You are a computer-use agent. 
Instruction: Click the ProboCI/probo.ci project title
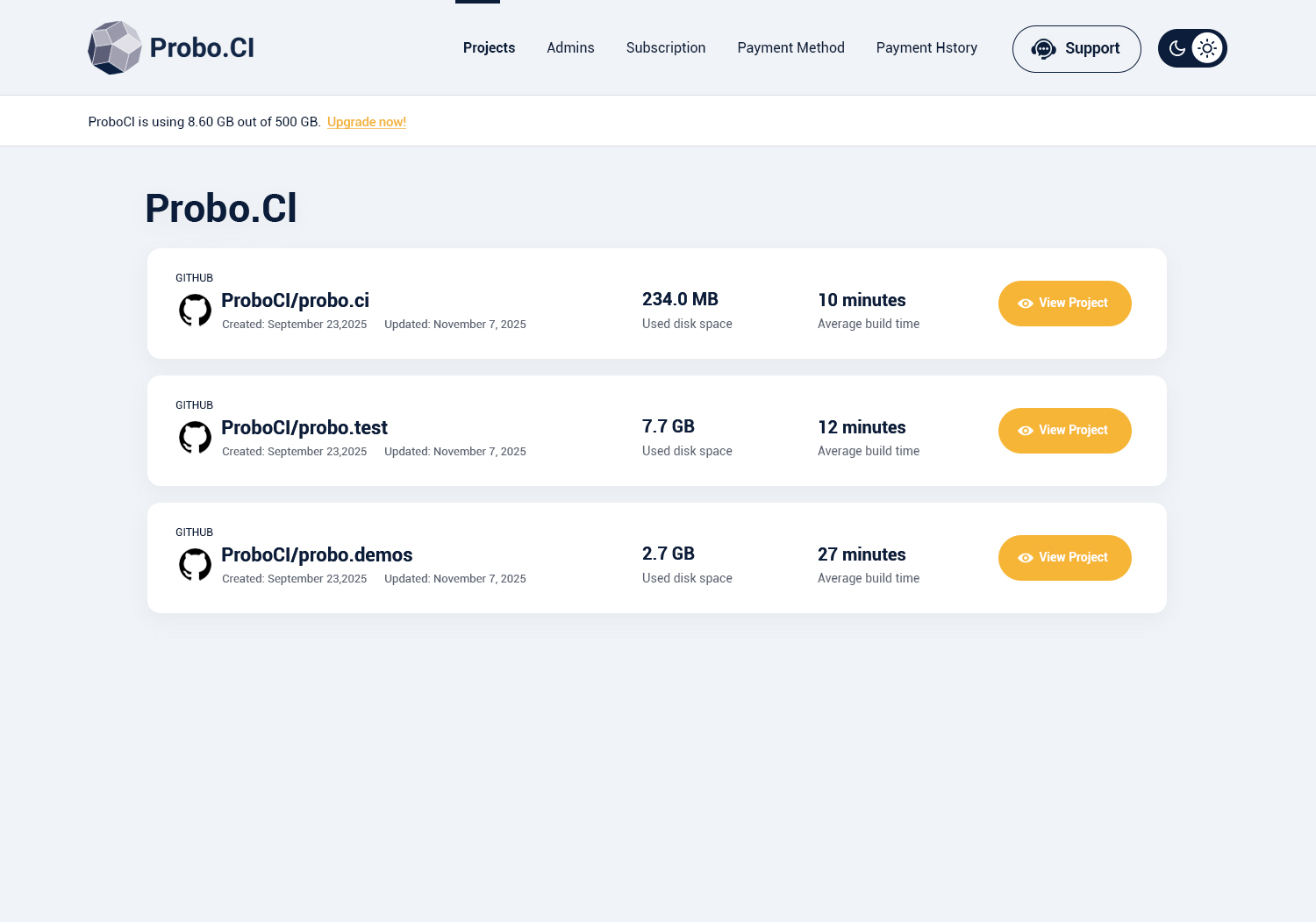point(295,300)
